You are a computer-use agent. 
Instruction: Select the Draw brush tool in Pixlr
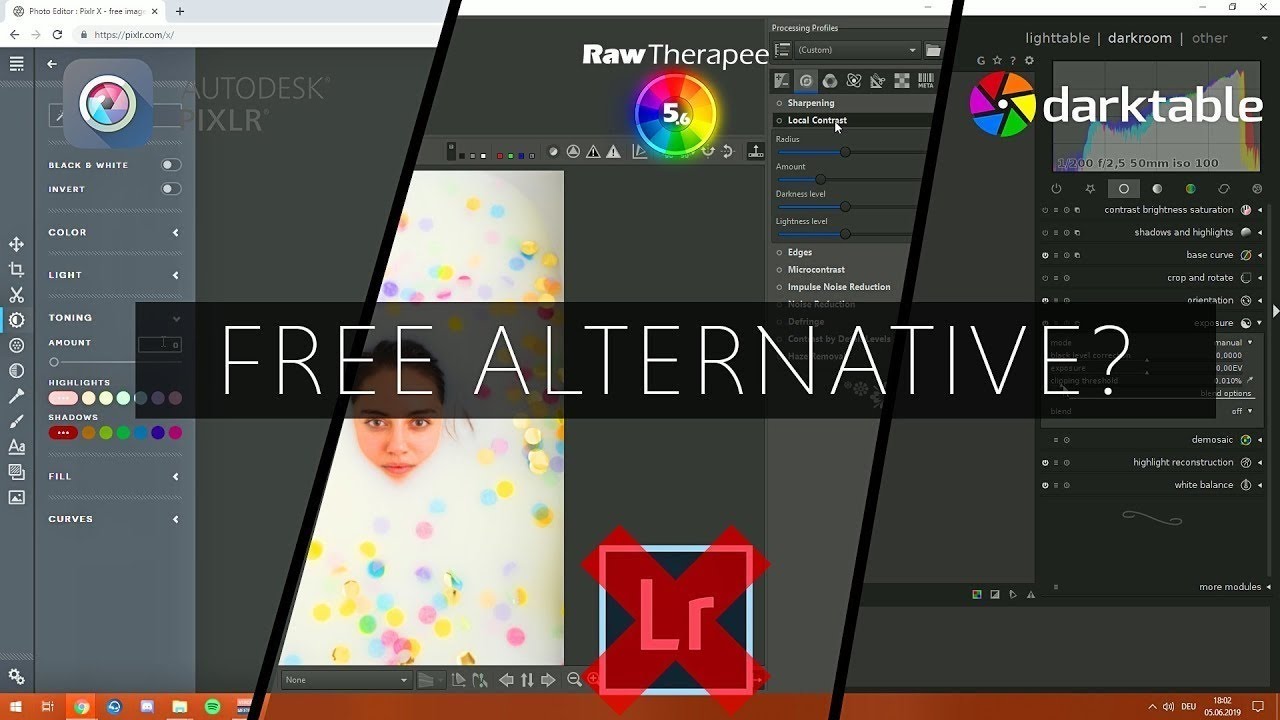click(16, 422)
